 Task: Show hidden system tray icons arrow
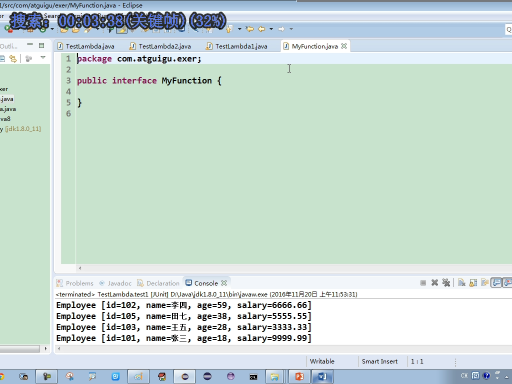click(x=507, y=377)
